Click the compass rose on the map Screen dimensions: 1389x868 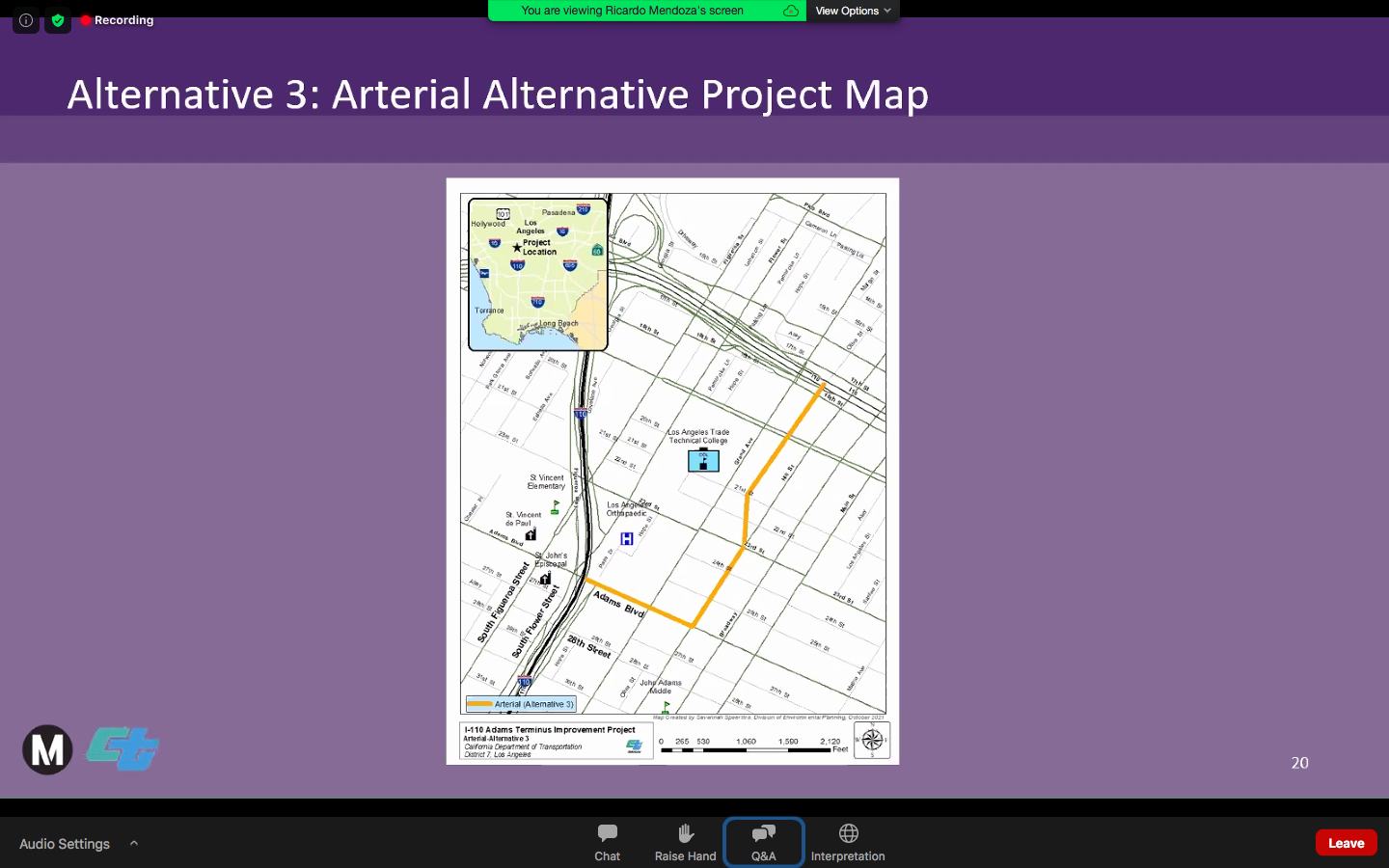pos(872,740)
